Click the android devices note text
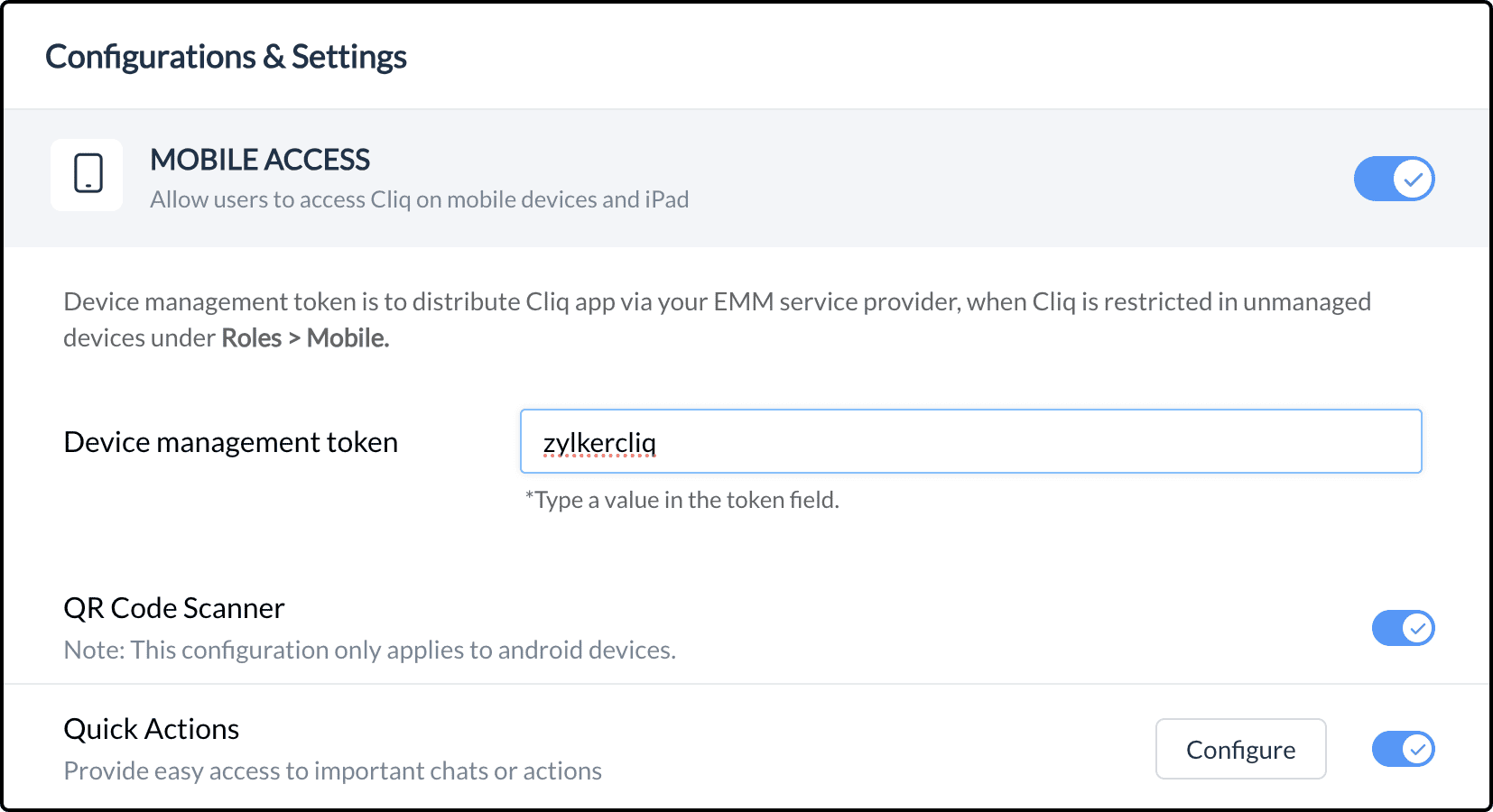The width and height of the screenshot is (1493, 812). 369,650
